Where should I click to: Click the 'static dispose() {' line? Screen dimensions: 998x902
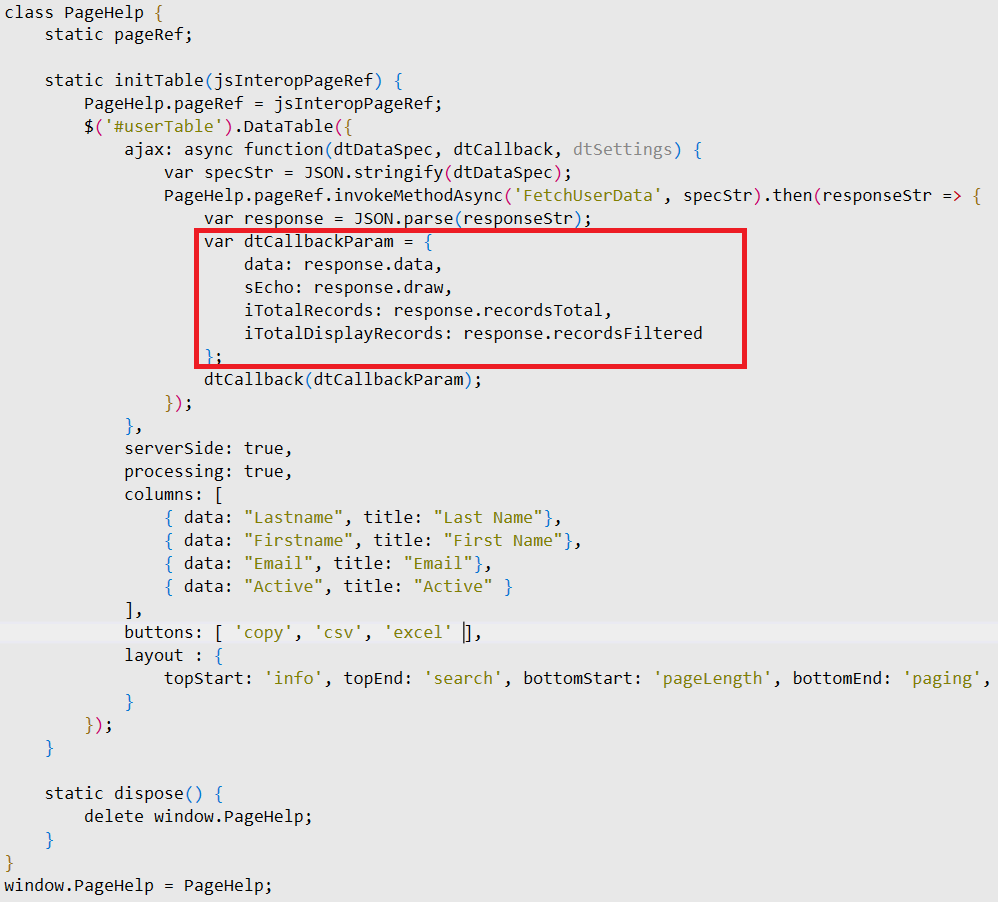click(x=134, y=794)
